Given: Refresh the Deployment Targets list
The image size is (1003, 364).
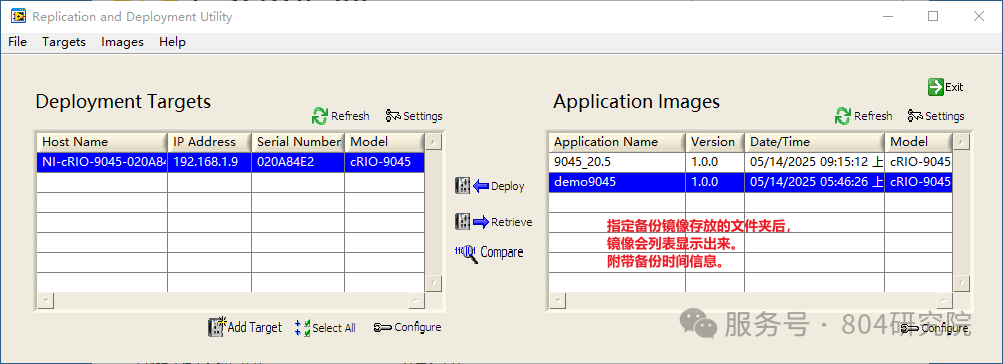Looking at the screenshot, I should pos(340,116).
